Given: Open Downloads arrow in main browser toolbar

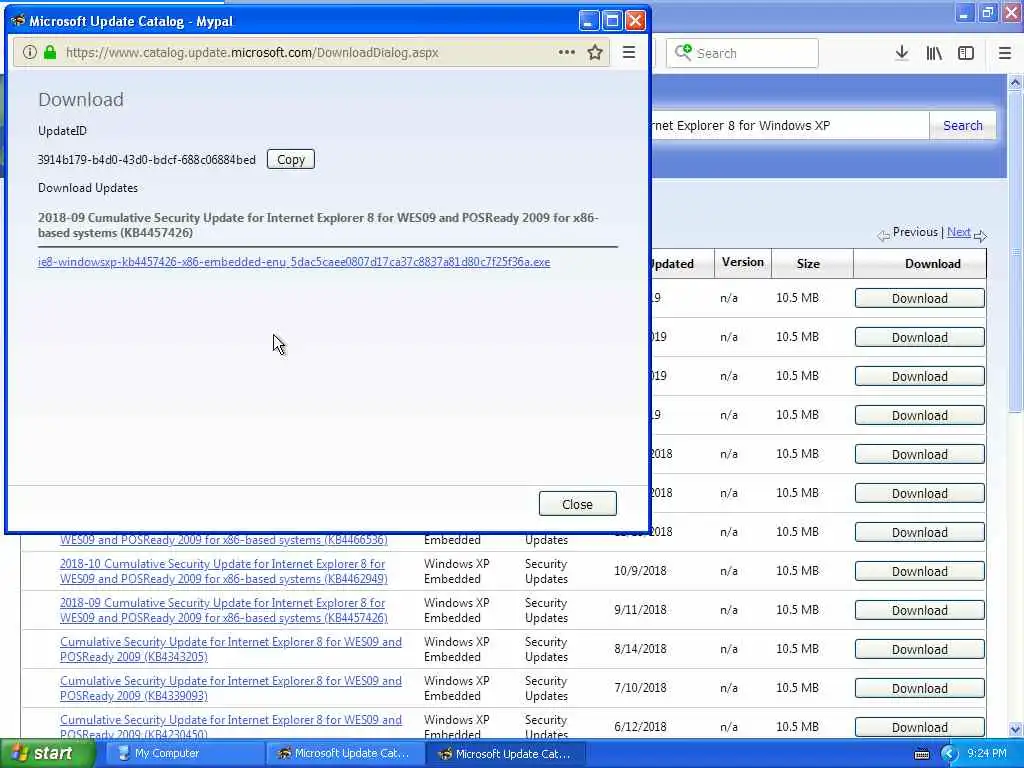Looking at the screenshot, I should pyautogui.click(x=902, y=53).
